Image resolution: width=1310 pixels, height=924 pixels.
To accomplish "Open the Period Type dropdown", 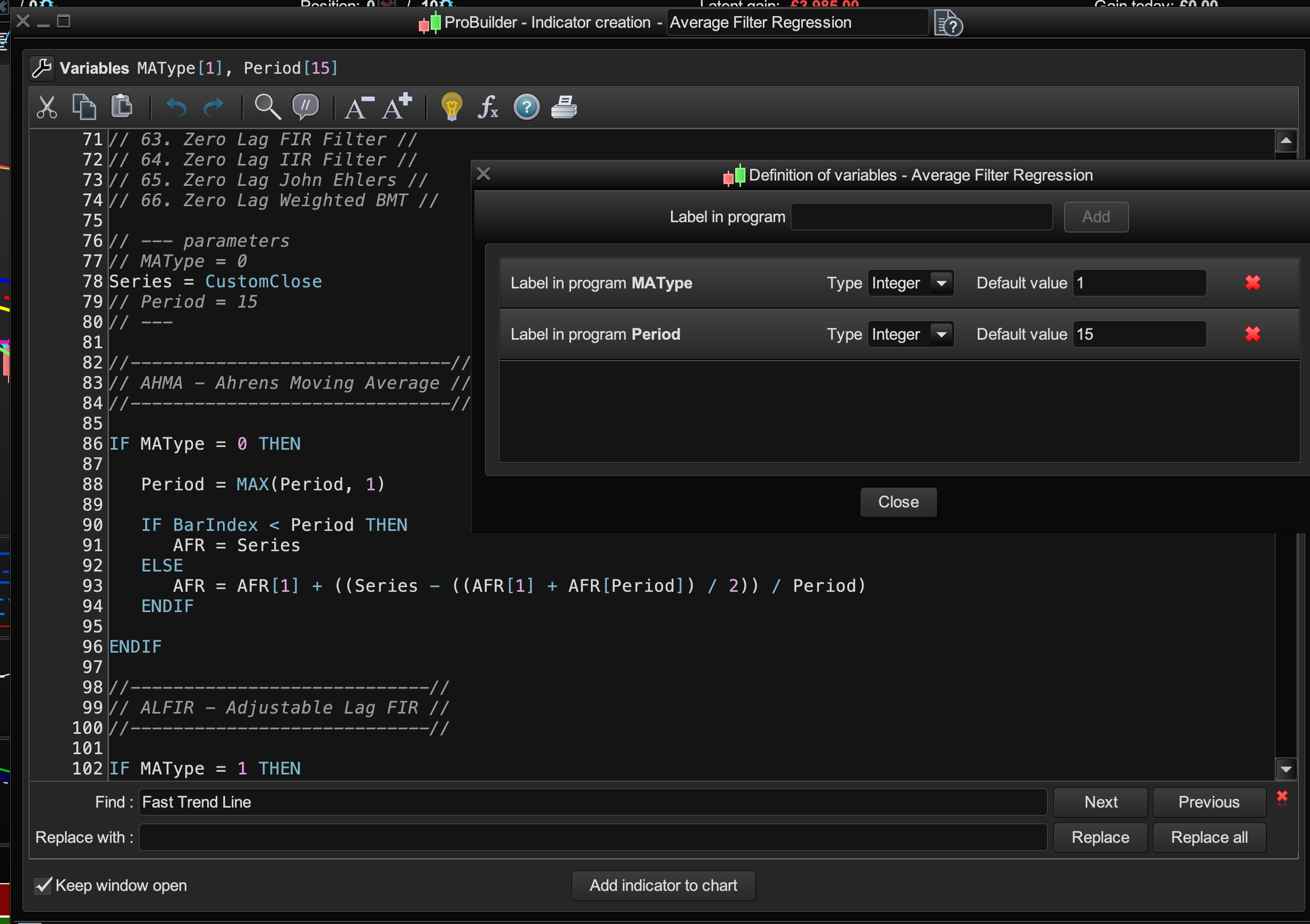I will (x=941, y=334).
